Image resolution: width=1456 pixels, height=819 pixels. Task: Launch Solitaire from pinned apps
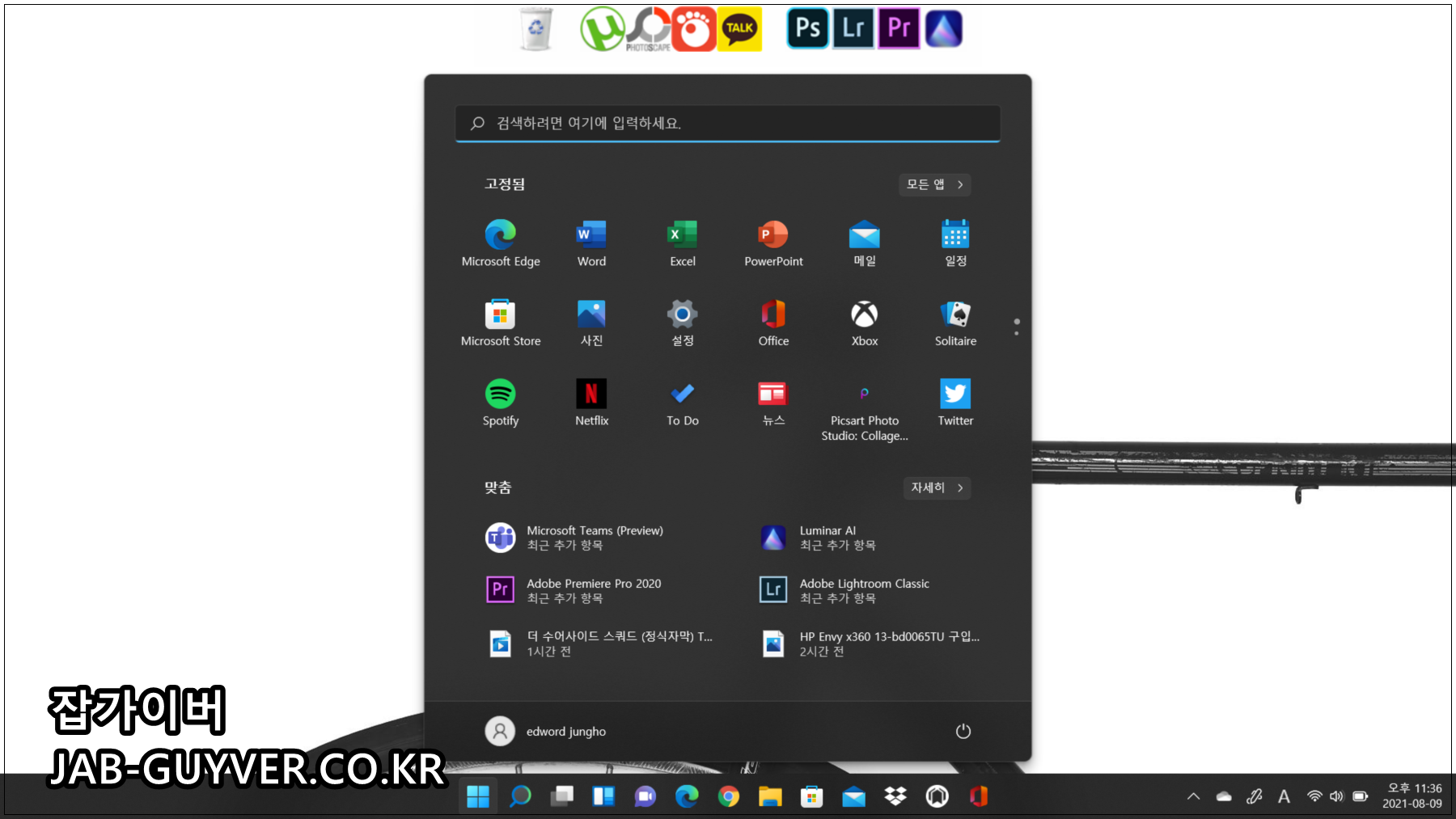pos(955,323)
